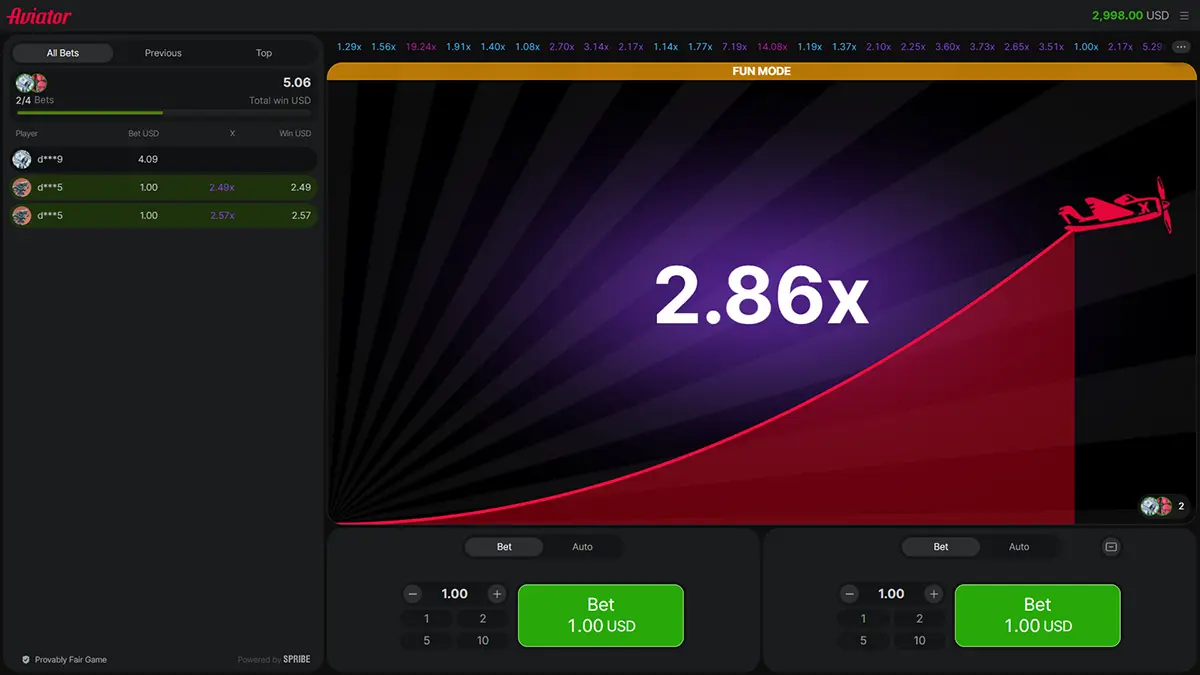
Task: Open the 1.00x round in history
Action: pyautogui.click(x=1086, y=47)
